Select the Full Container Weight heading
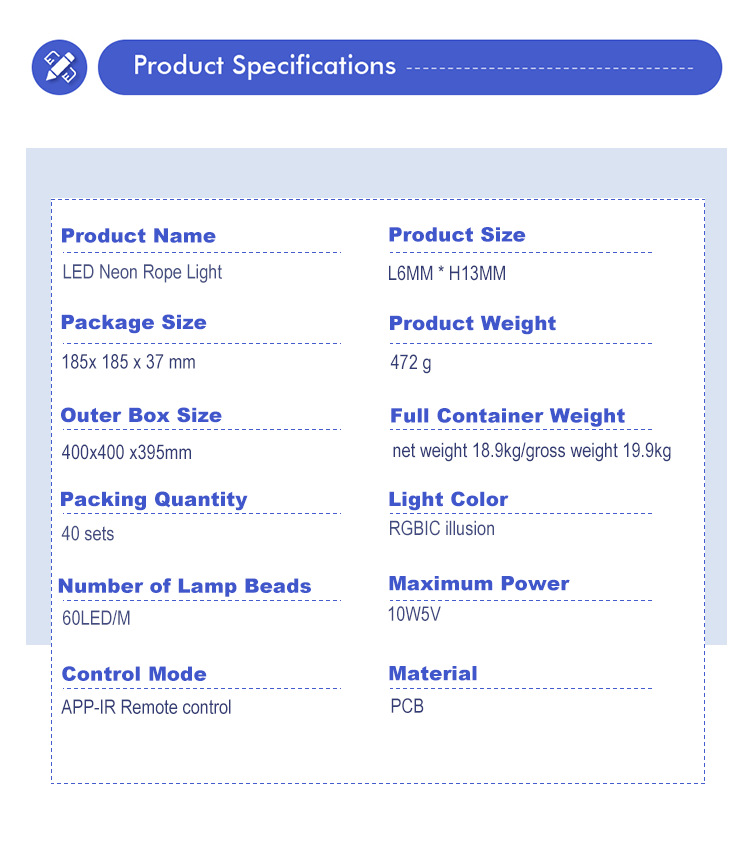Viewport: 750px width, 865px height. pos(507,416)
